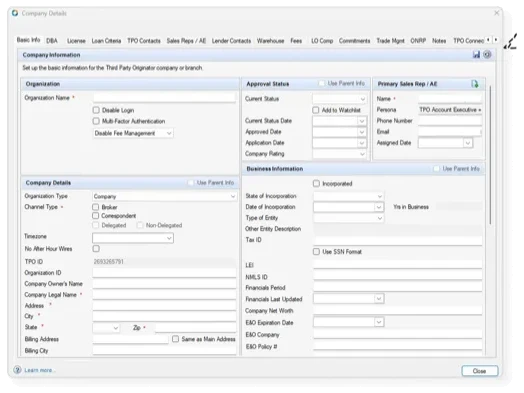Go to Sales Reps / AE tab

(x=186, y=41)
